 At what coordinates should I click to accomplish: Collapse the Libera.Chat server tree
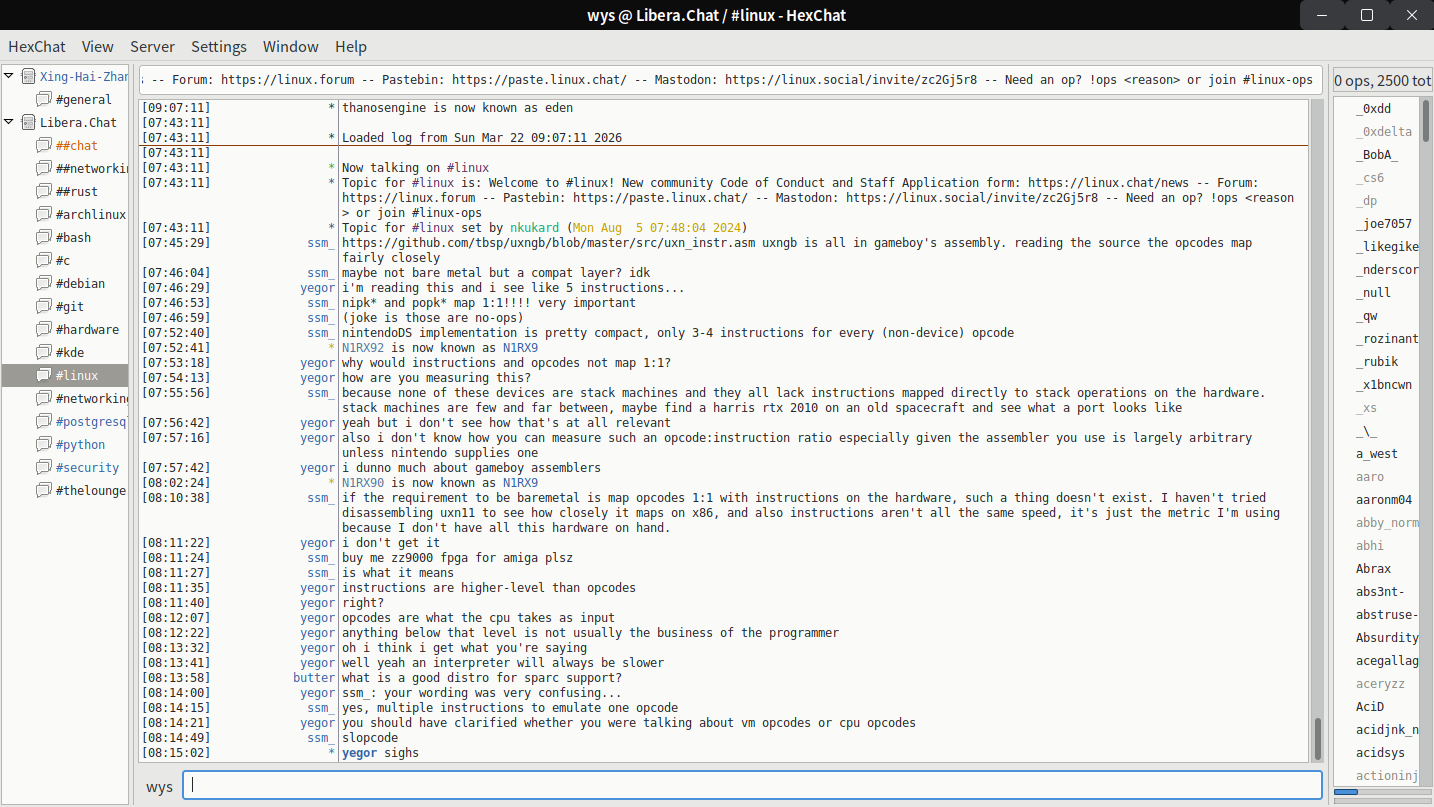pyautogui.click(x=10, y=122)
